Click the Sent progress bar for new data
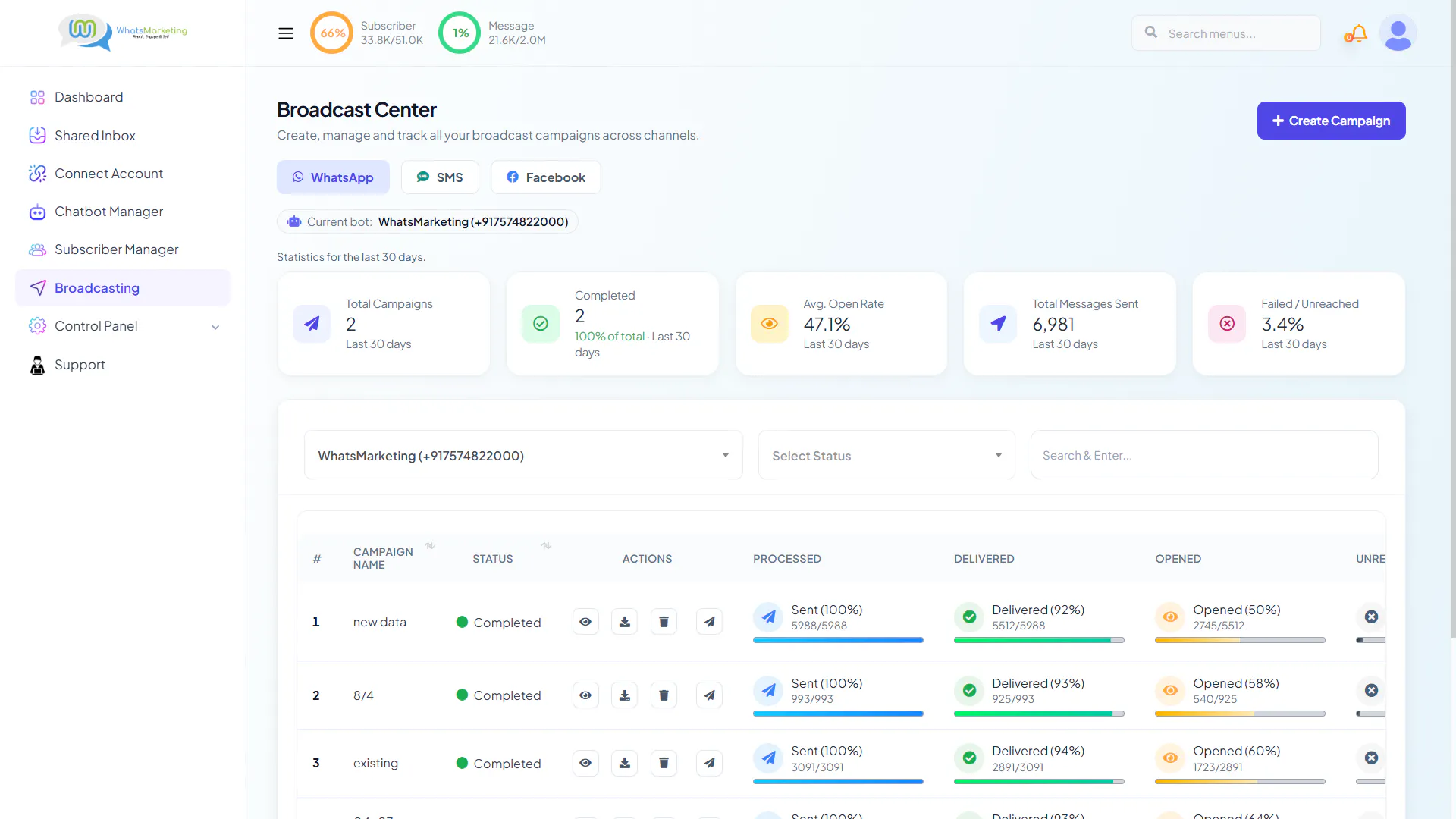This screenshot has height=819, width=1456. [x=838, y=640]
